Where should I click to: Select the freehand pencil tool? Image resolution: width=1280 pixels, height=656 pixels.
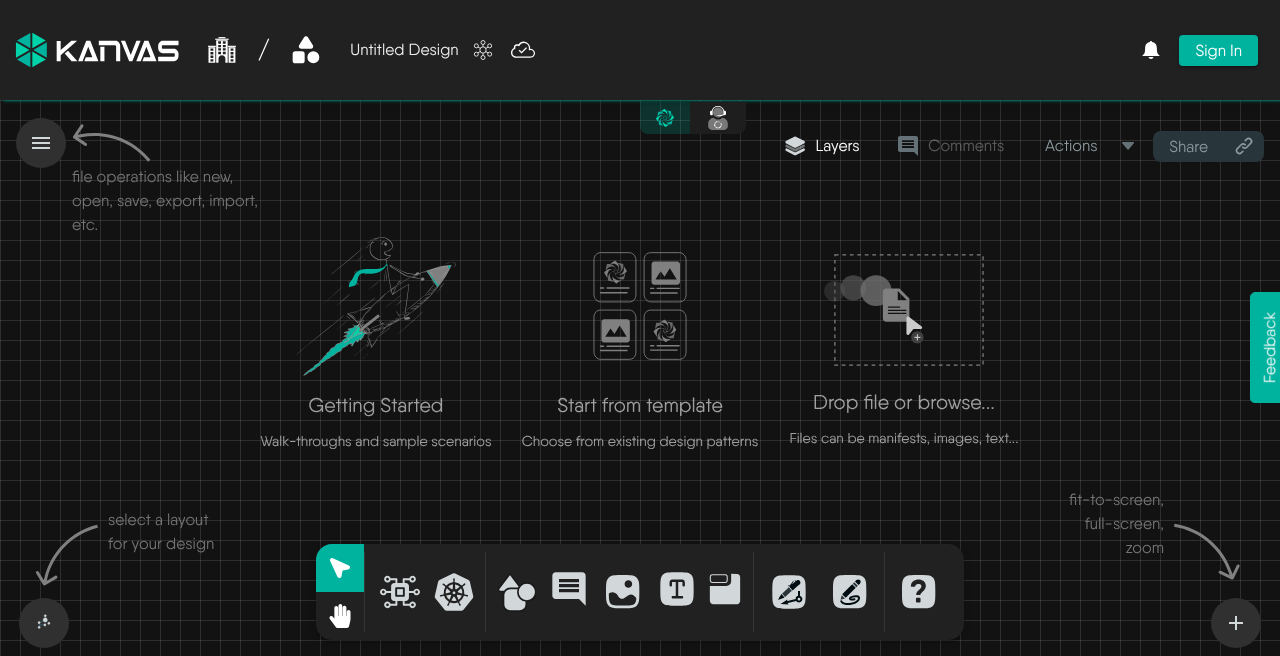pos(850,592)
